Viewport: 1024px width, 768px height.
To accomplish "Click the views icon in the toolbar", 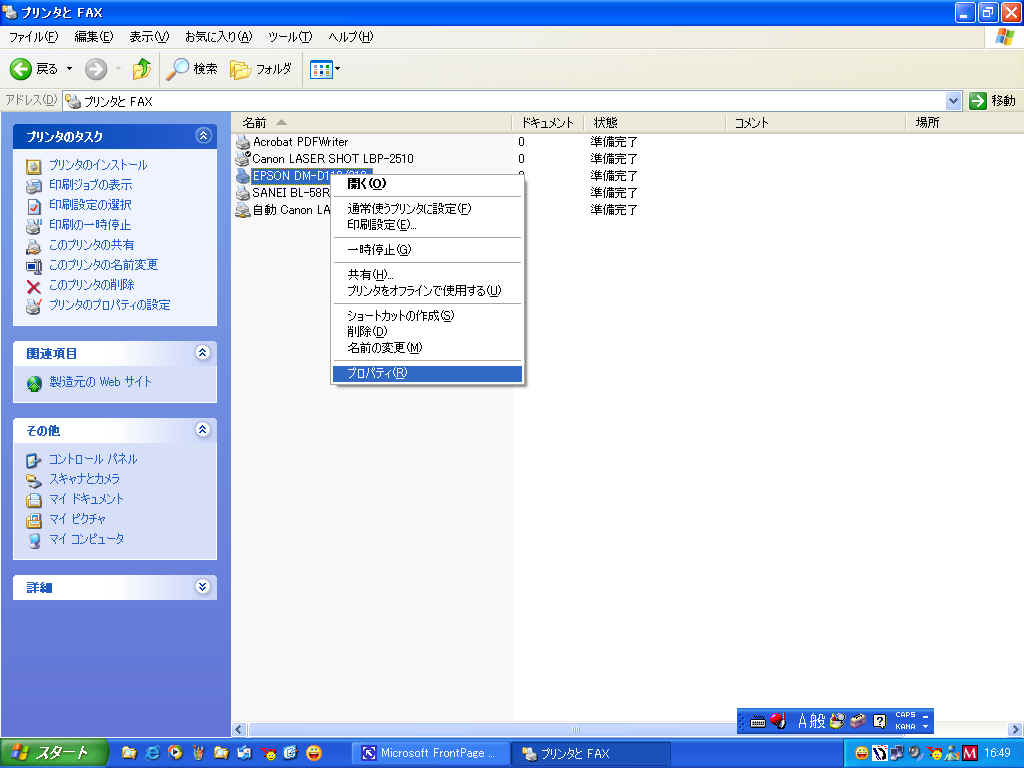I will coord(321,69).
